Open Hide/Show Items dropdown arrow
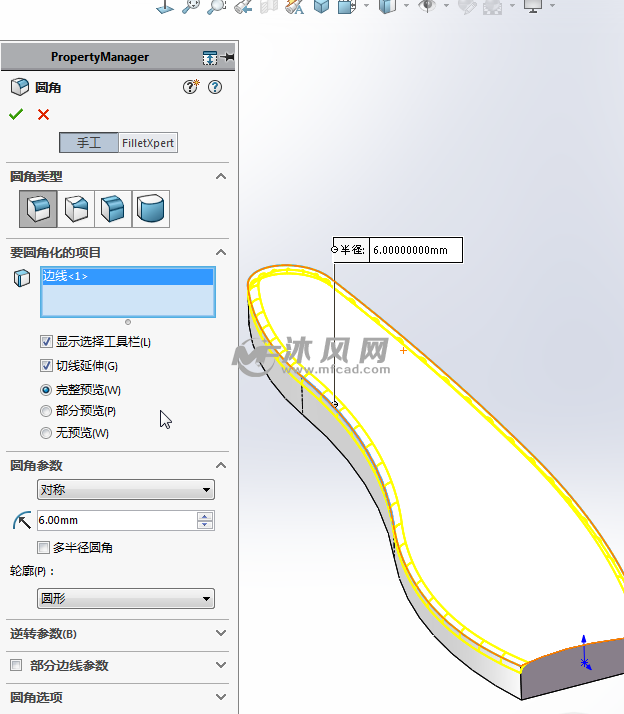624x714 pixels. coord(446,6)
